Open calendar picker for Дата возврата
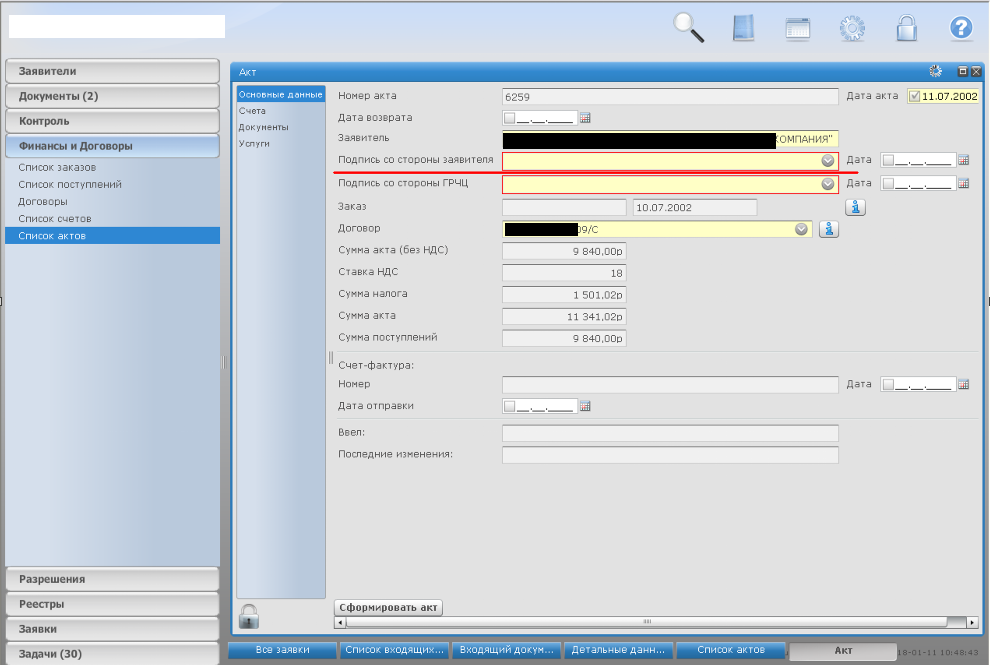This screenshot has height=665, width=990. coord(586,118)
